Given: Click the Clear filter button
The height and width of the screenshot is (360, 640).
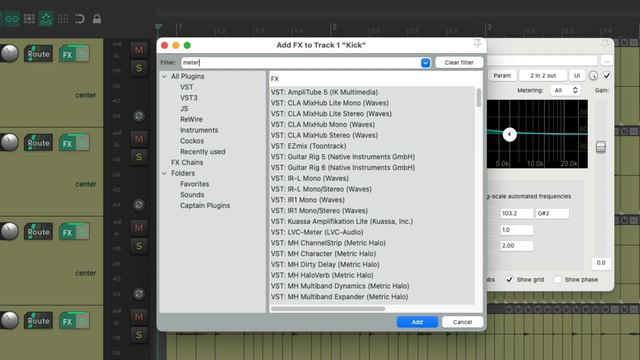Looking at the screenshot, I should [459, 62].
